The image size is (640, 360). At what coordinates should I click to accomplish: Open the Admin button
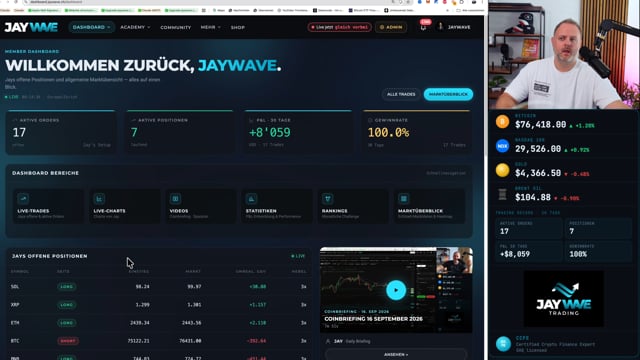click(x=391, y=27)
